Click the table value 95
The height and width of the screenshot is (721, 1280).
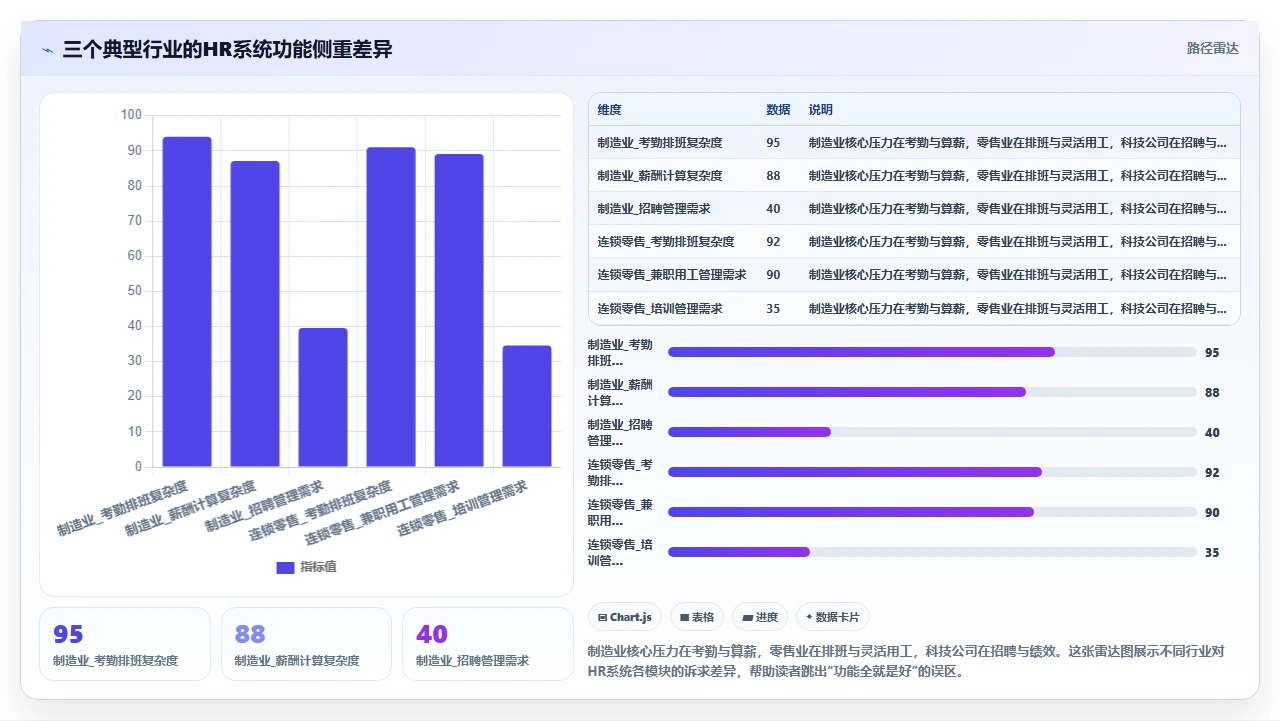(x=773, y=143)
